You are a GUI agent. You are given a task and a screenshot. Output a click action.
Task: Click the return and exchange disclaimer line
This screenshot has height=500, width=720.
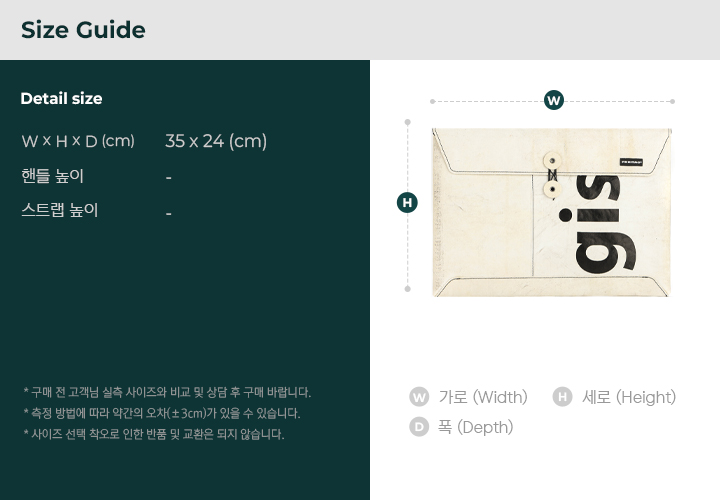pos(154,434)
